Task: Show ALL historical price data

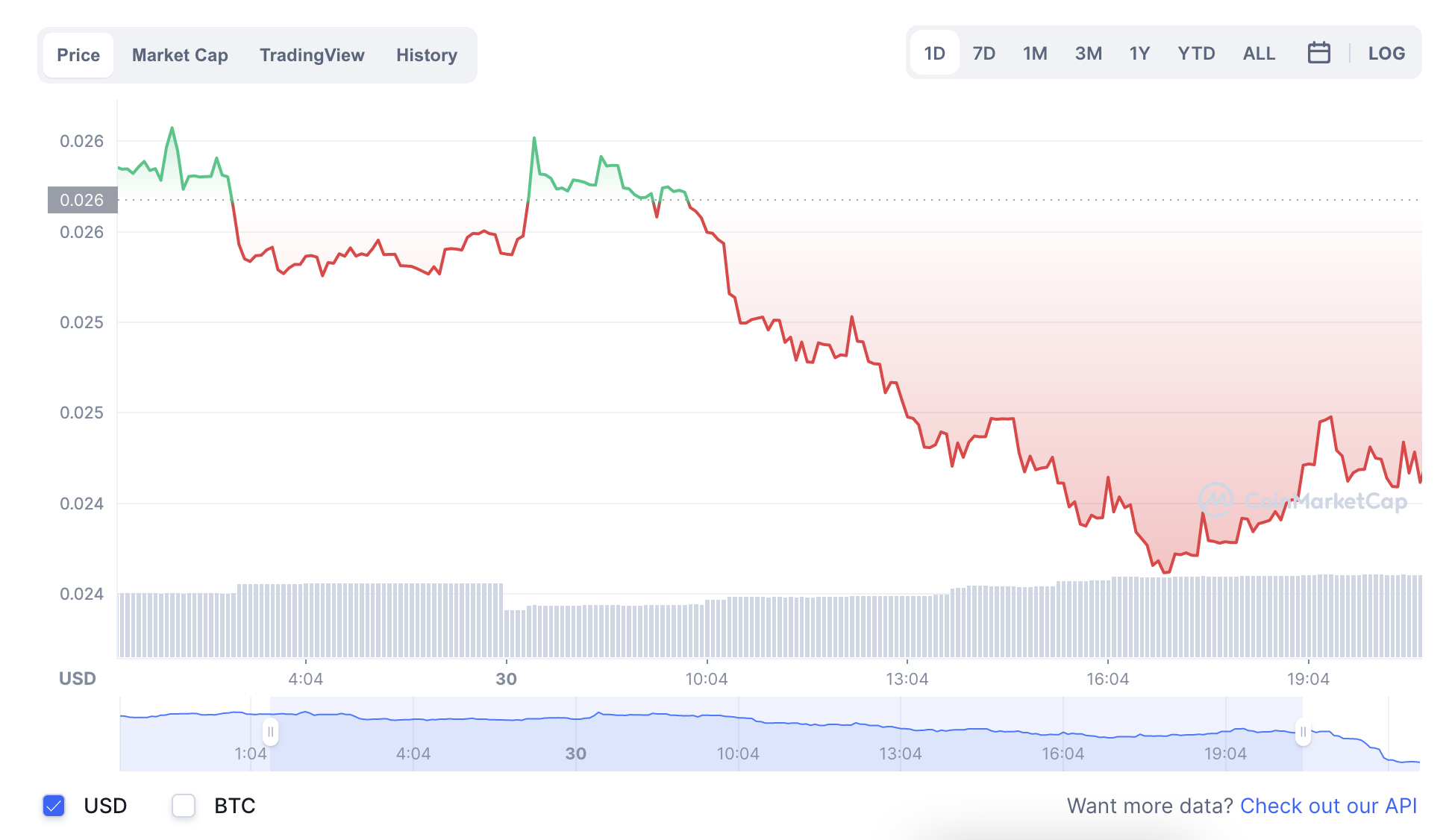Action: 1259,54
